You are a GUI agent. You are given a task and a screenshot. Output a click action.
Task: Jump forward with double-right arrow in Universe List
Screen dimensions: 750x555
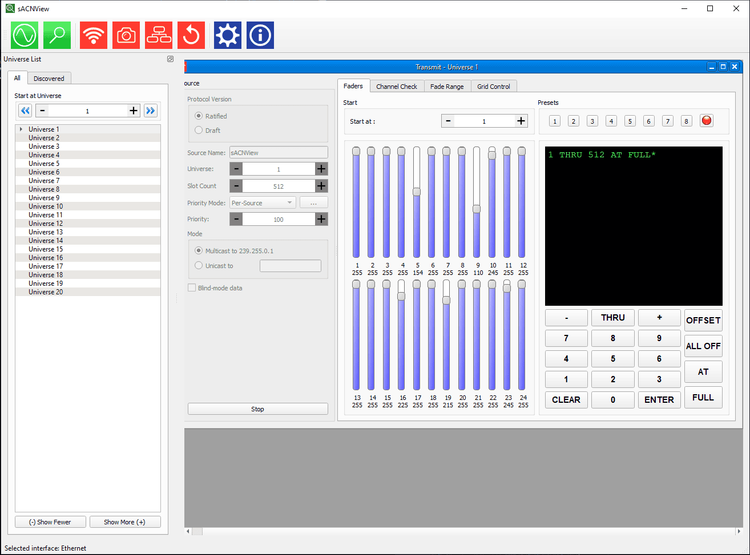[x=150, y=111]
